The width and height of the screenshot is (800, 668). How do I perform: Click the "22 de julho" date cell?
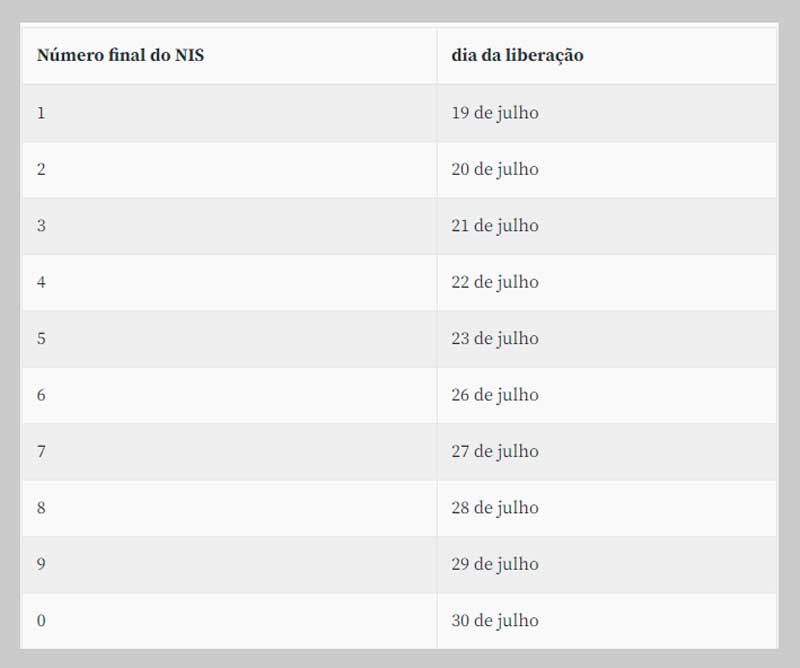coord(495,282)
